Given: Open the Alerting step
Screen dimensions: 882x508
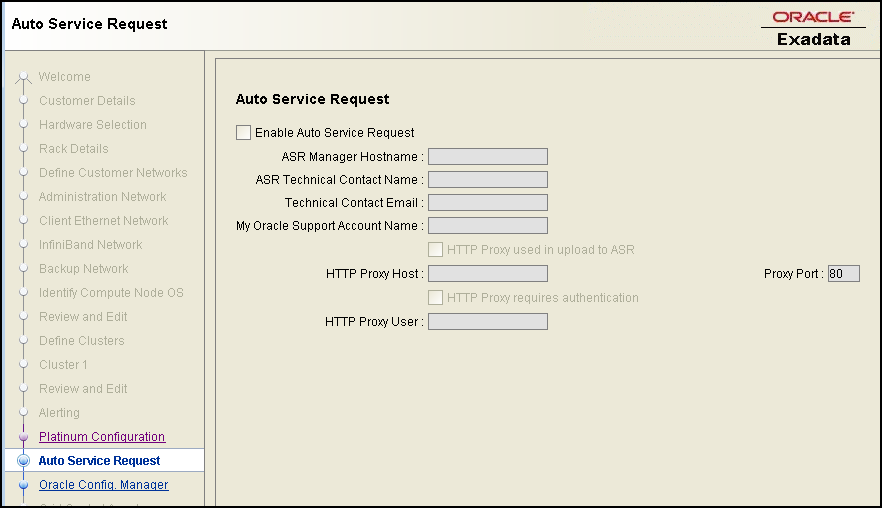Looking at the screenshot, I should pyautogui.click(x=59, y=413).
